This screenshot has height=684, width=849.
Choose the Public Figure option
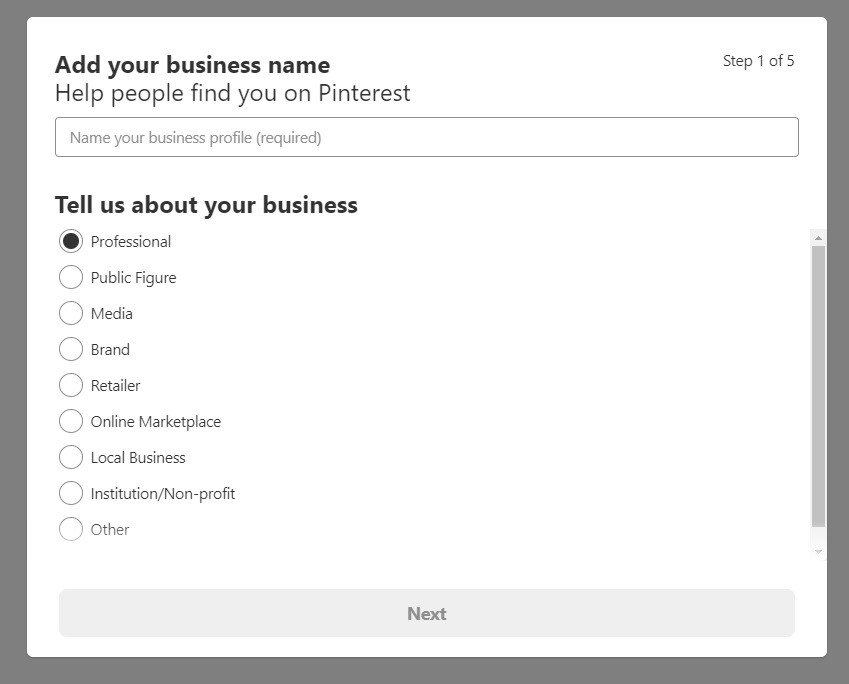[x=71, y=277]
